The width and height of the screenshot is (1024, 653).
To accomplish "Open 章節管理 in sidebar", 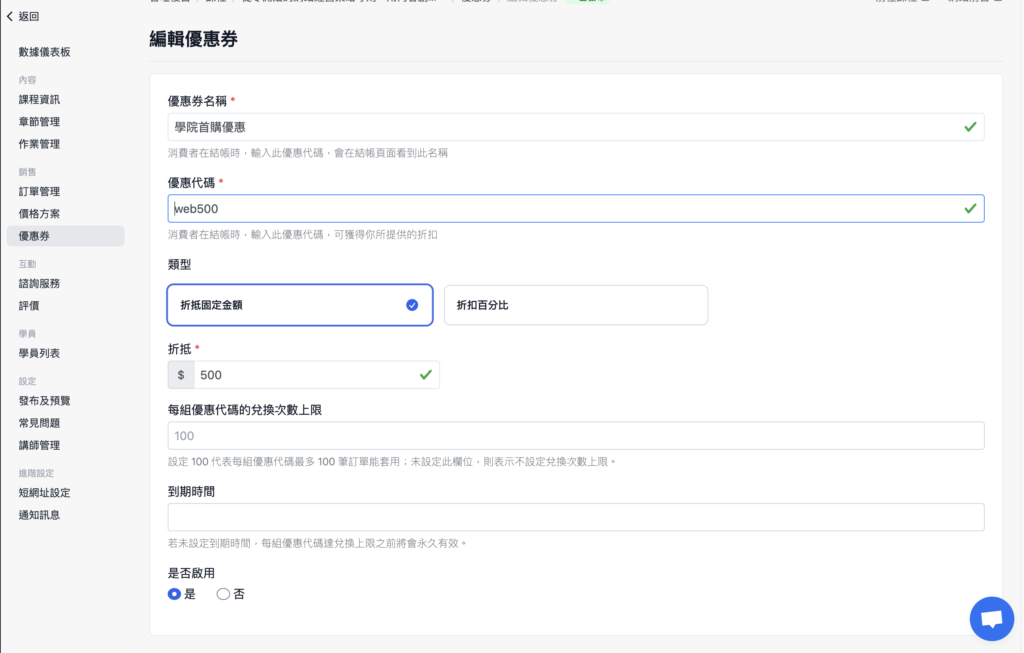I will [x=39, y=122].
